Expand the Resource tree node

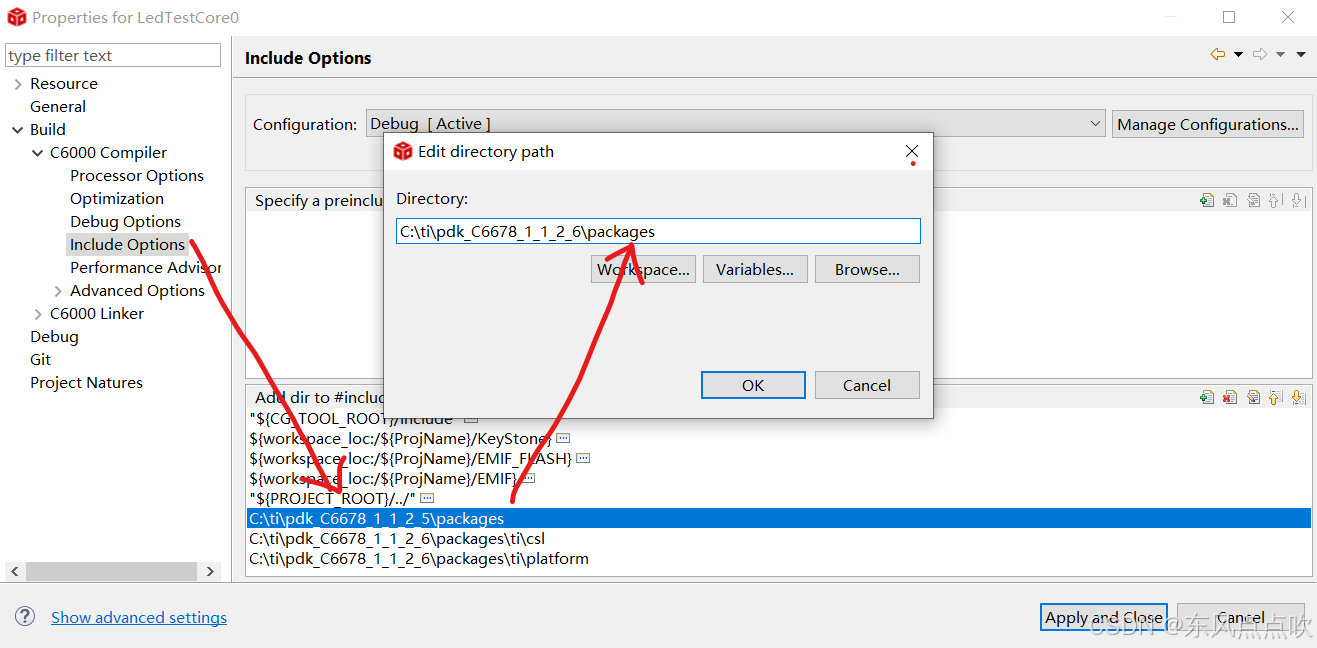coord(18,84)
